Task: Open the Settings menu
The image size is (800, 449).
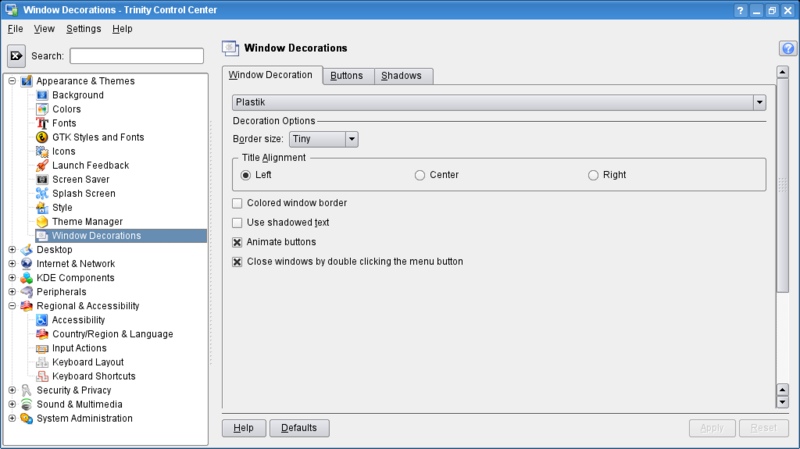Action: click(84, 29)
